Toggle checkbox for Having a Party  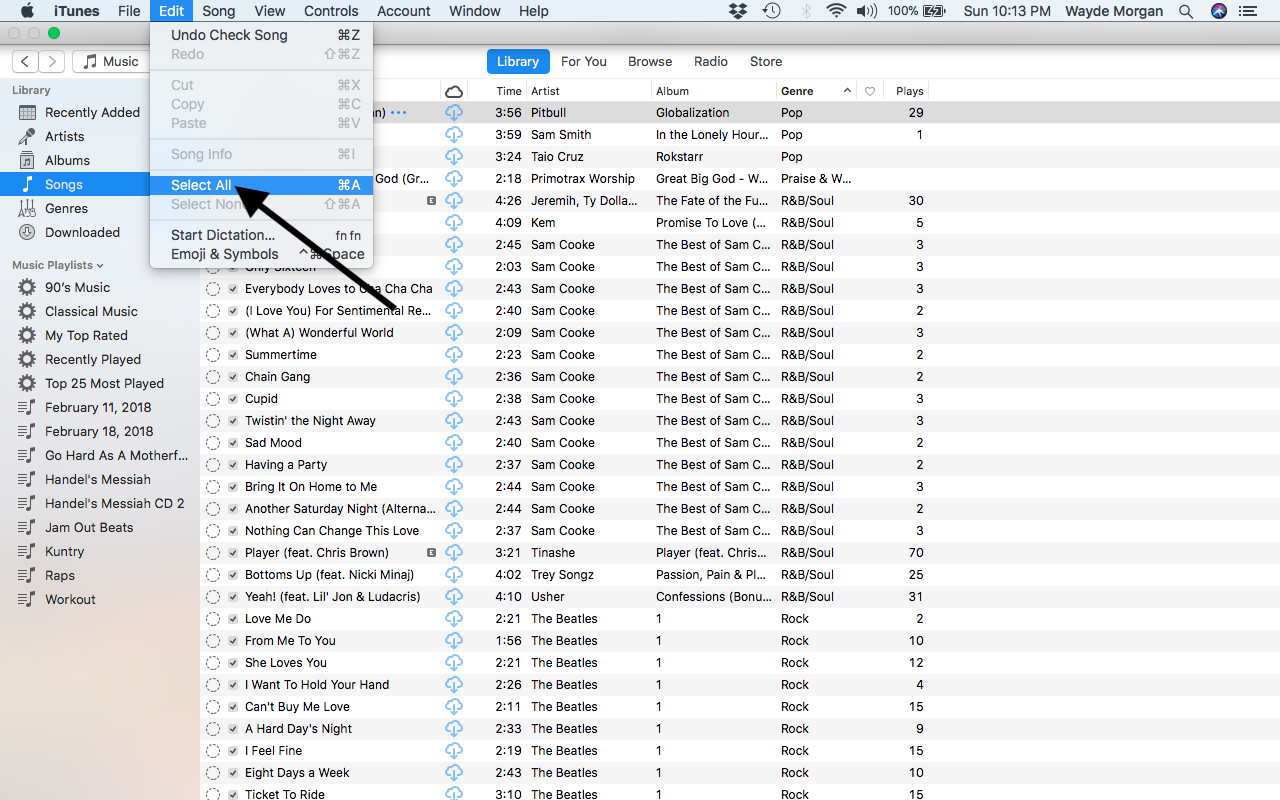(233, 465)
